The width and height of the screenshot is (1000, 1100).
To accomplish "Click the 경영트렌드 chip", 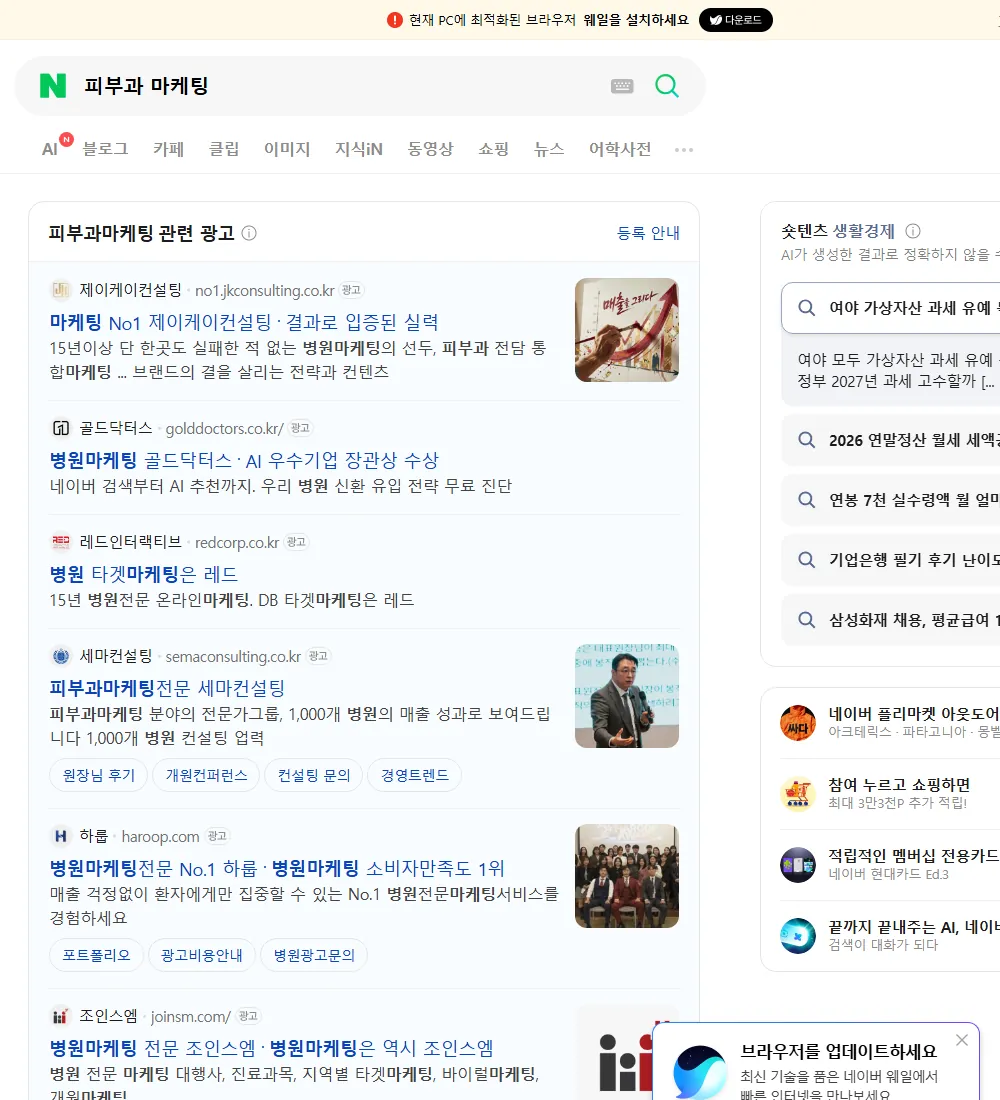I will [415, 775].
